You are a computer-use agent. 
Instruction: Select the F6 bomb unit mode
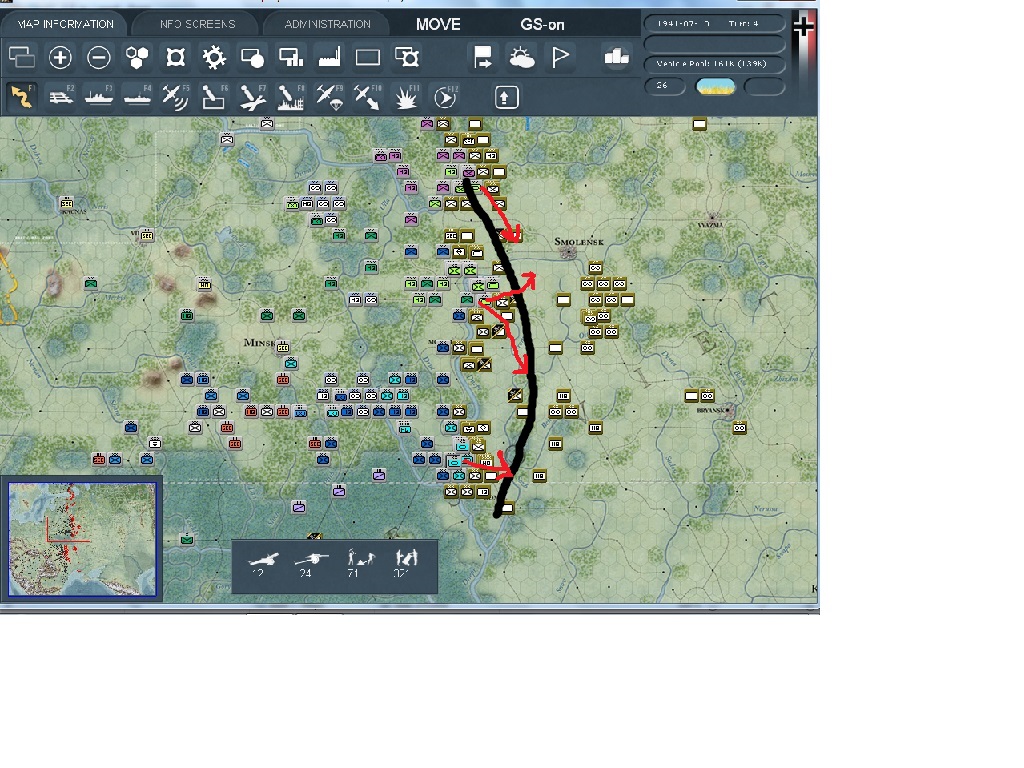(x=214, y=97)
